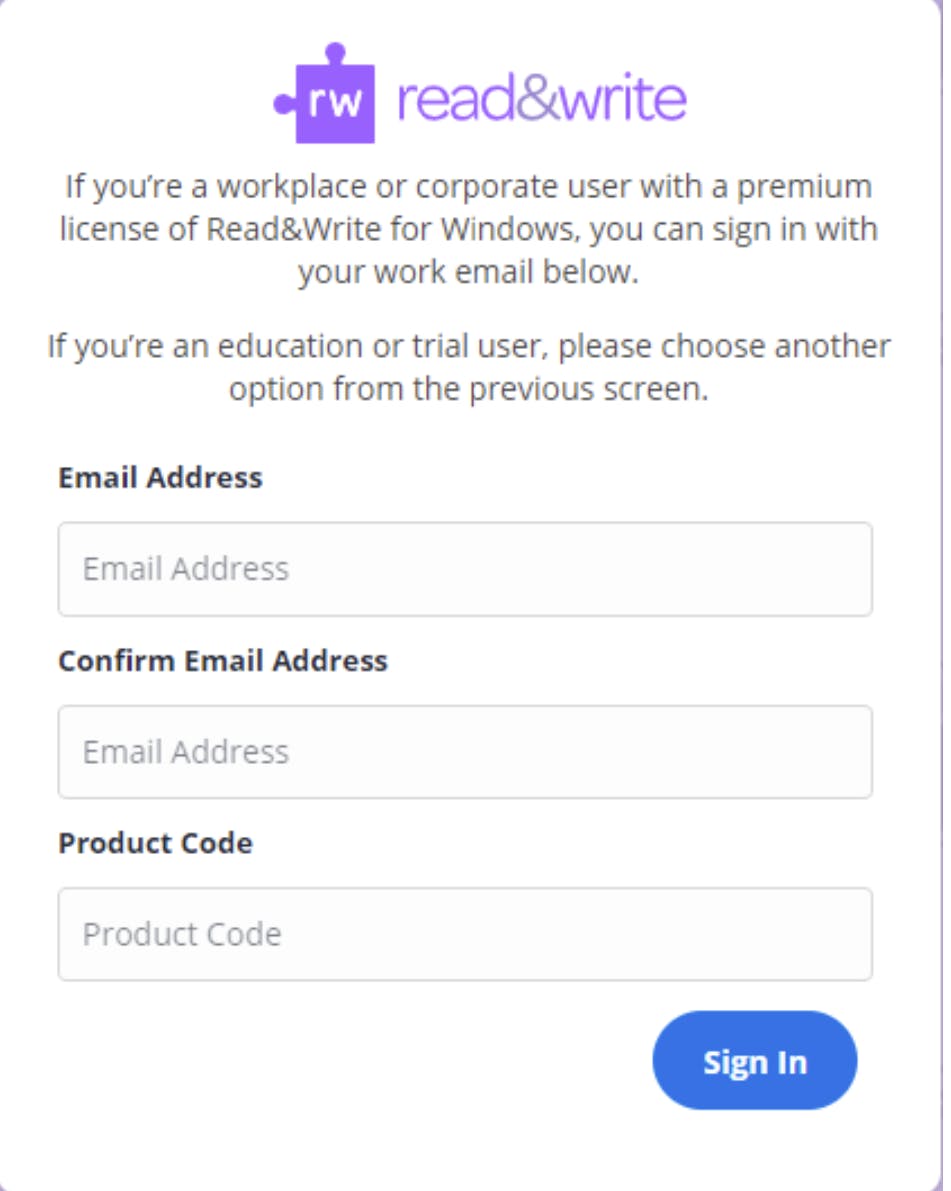Click the bold "Product Code" label
Image resolution: width=951 pixels, height=1191 pixels.
tap(155, 844)
